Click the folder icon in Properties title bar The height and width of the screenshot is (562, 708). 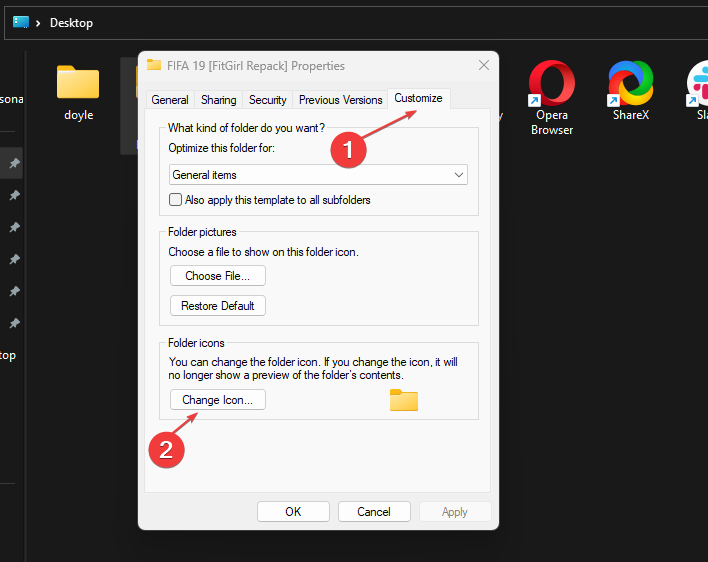point(154,65)
